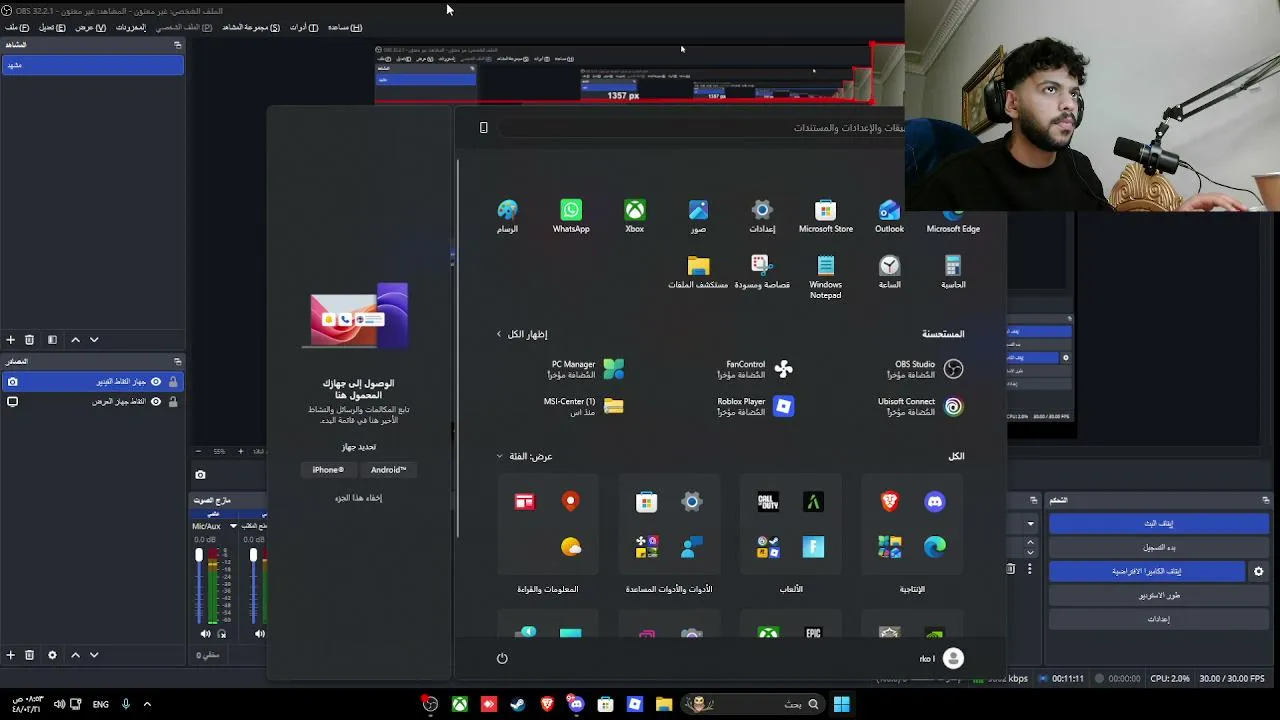The image size is (1280, 720).
Task: Open the ملف (File) menu
Action: point(17,27)
